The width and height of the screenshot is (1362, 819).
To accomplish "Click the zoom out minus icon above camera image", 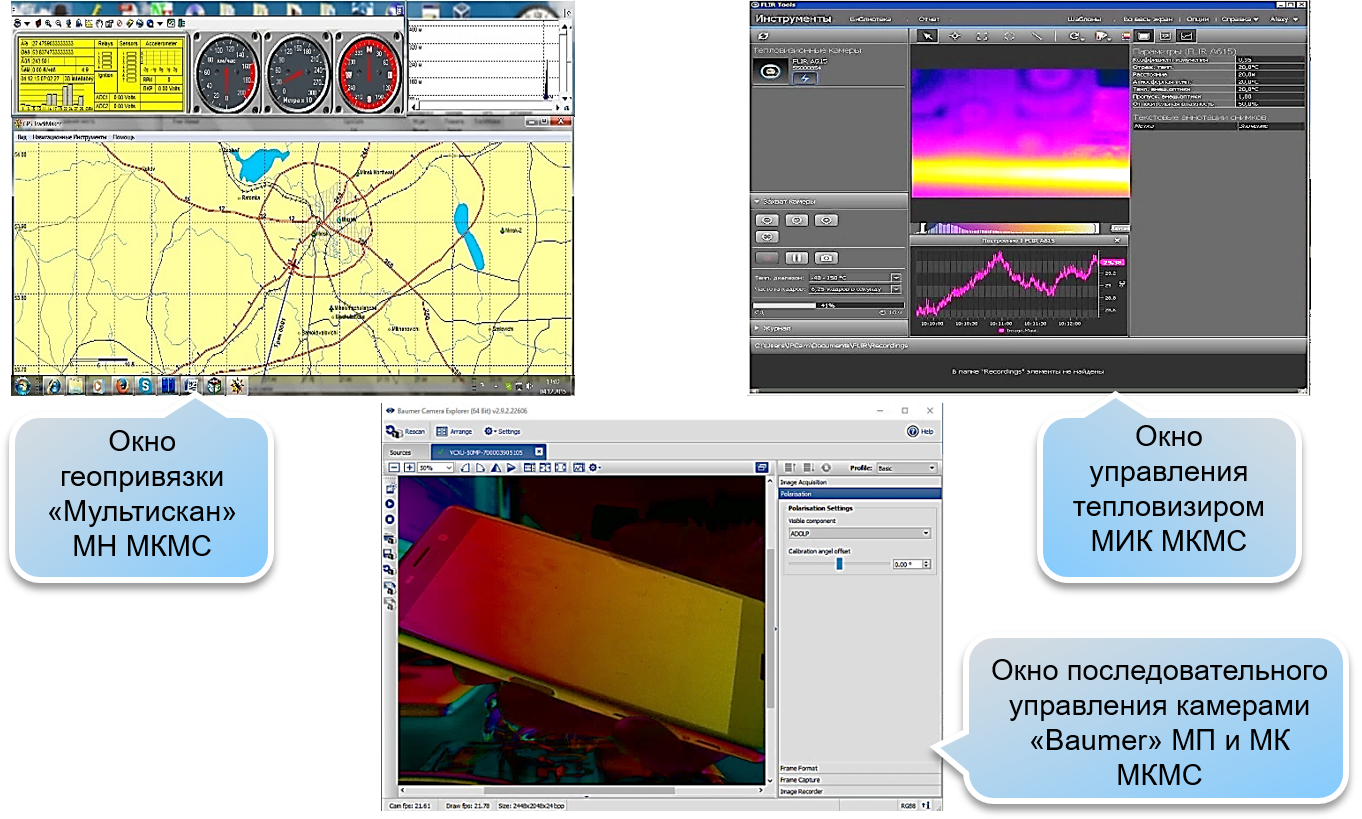I will (x=394, y=467).
